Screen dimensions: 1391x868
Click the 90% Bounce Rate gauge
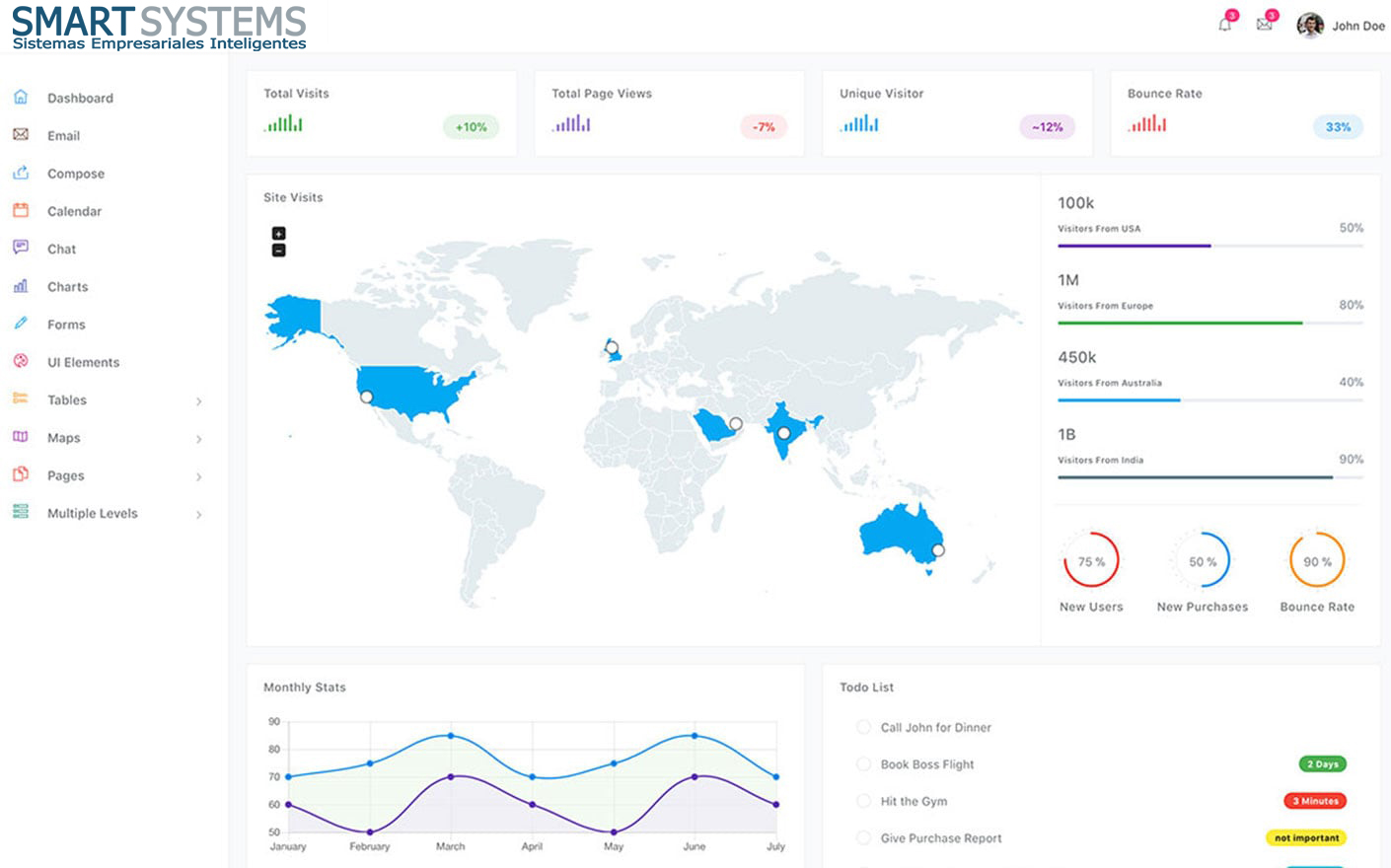[1317, 560]
